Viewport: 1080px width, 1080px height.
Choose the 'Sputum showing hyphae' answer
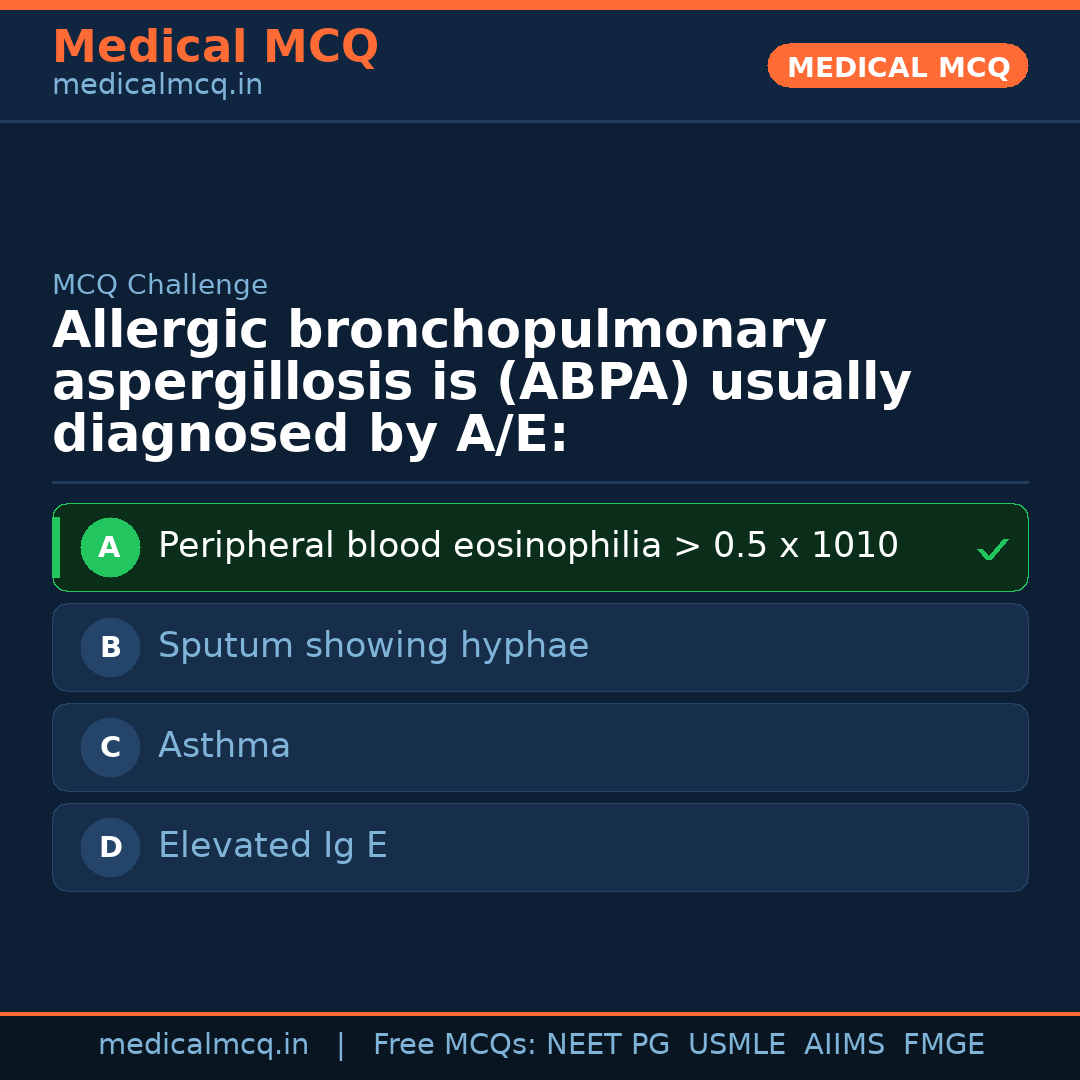373,646
